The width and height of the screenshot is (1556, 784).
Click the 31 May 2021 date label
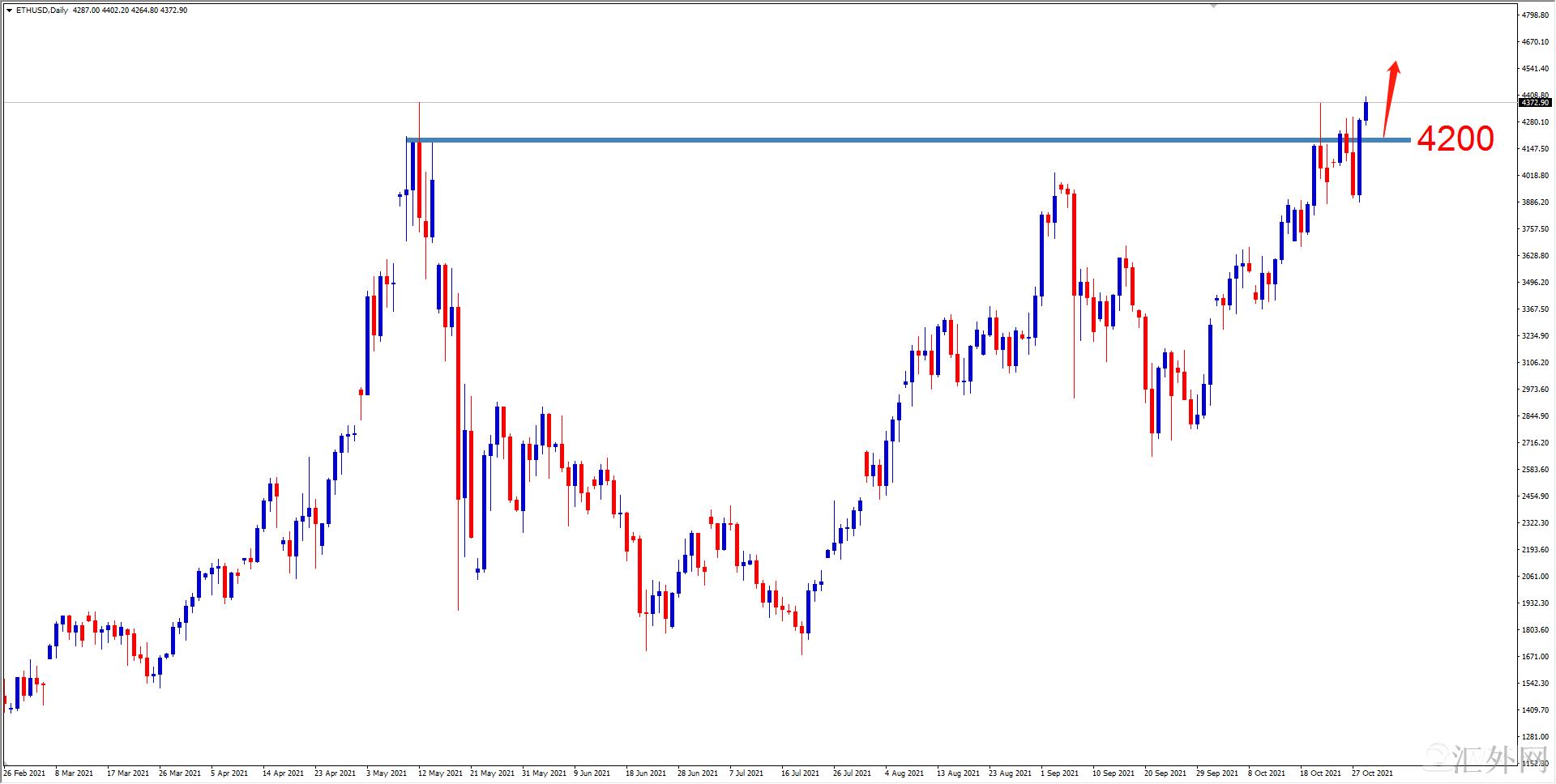pyautogui.click(x=544, y=773)
